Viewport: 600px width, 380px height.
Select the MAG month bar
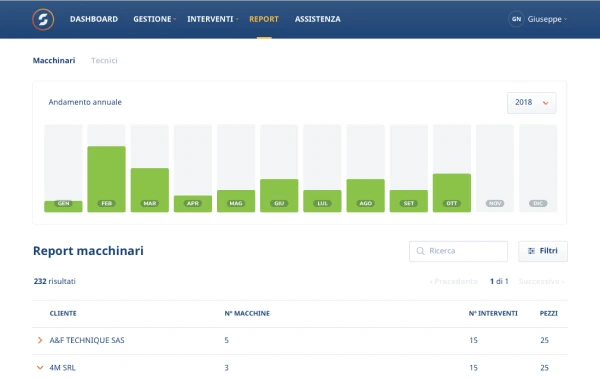coord(236,201)
